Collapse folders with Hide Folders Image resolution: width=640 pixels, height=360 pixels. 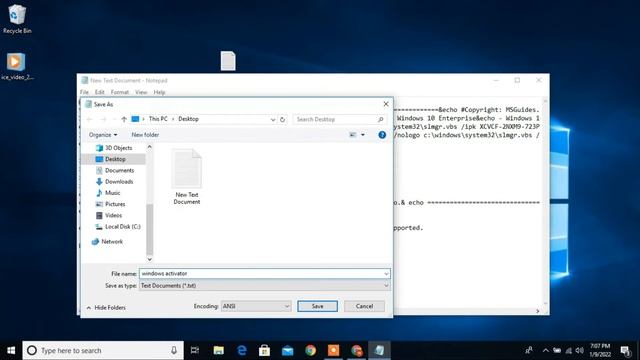coord(106,308)
